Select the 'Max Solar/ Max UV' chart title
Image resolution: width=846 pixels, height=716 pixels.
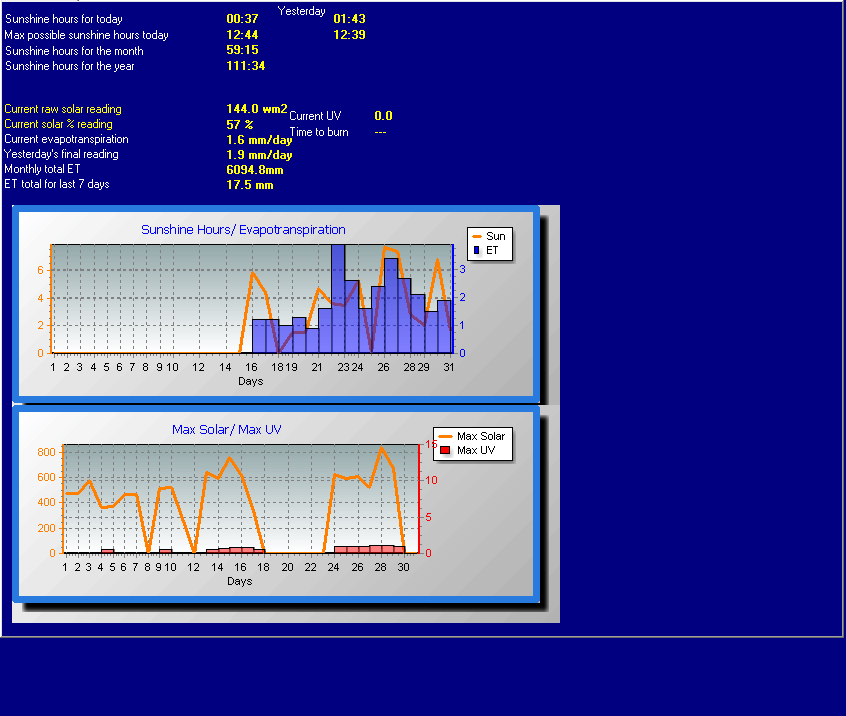pos(226,430)
